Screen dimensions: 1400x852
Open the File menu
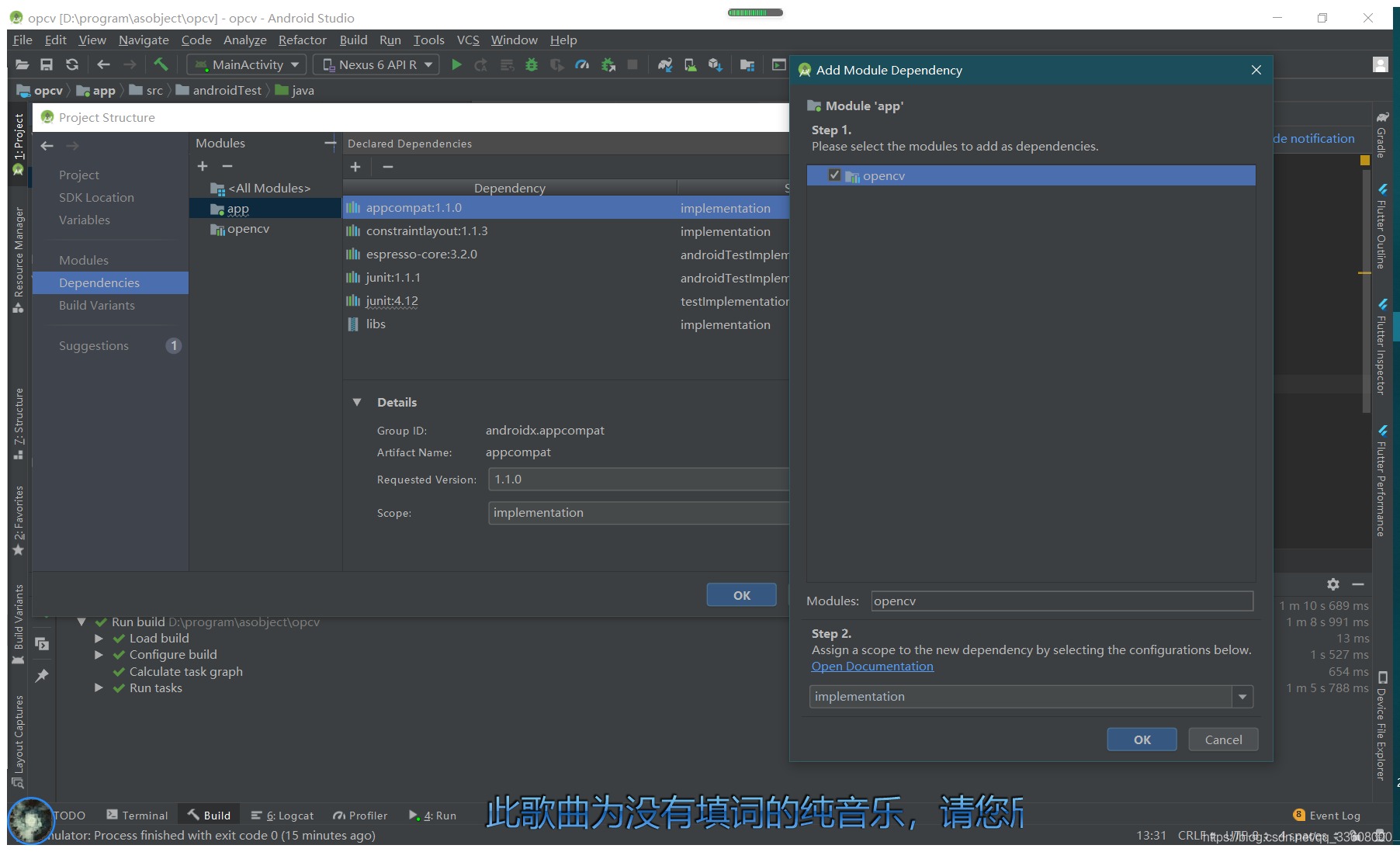[23, 40]
